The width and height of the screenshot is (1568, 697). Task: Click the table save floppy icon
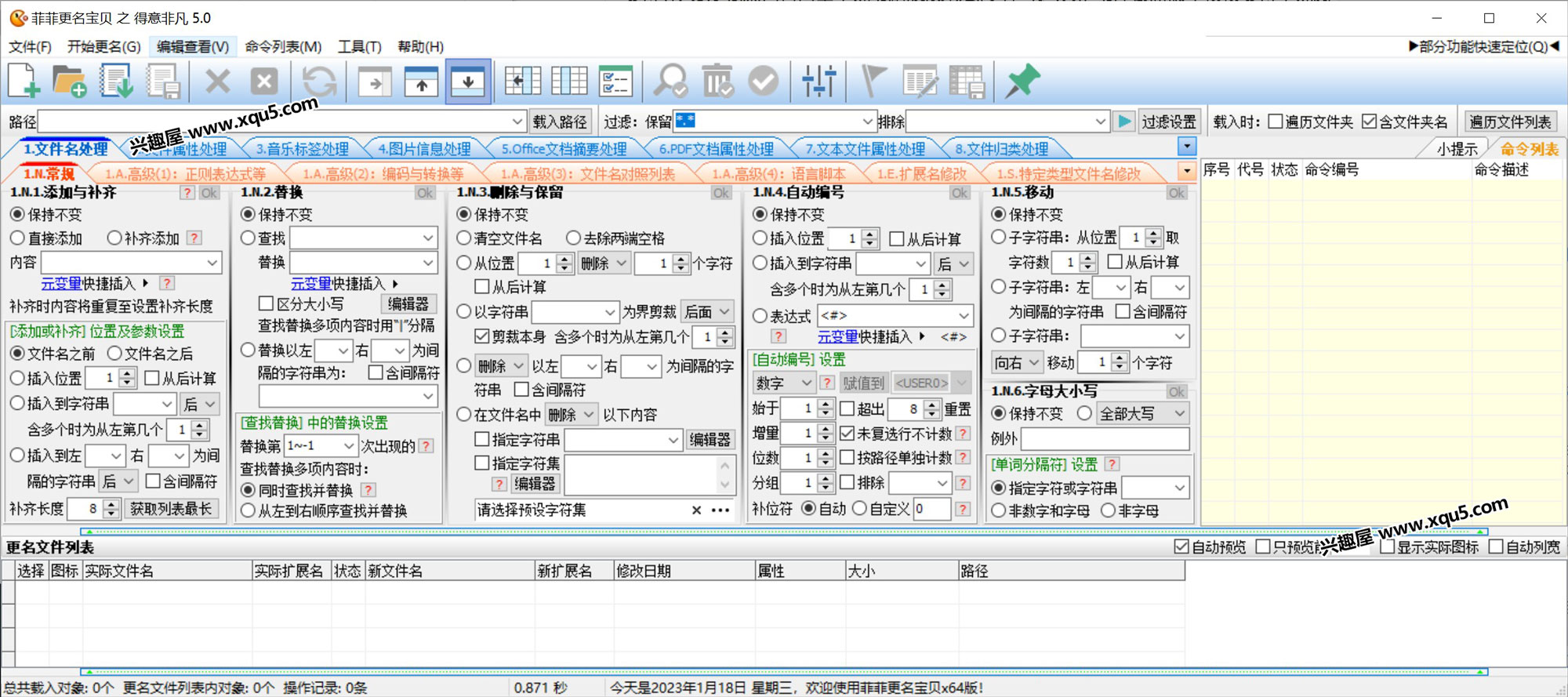tap(967, 81)
